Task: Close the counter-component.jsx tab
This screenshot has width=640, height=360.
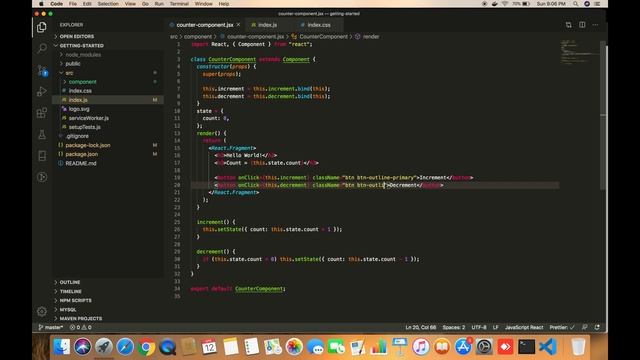Action: 238,25
